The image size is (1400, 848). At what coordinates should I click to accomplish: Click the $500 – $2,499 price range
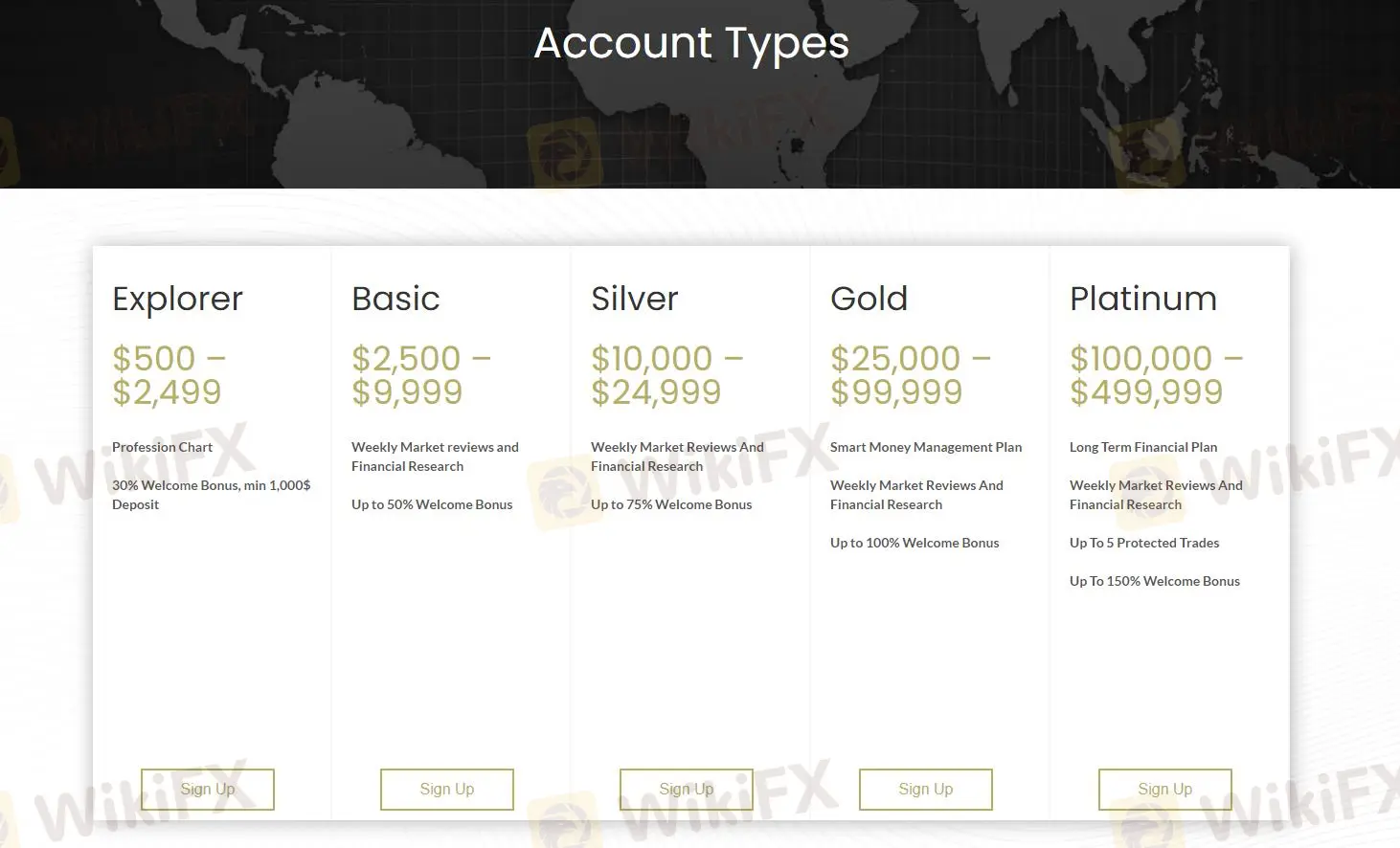(169, 375)
